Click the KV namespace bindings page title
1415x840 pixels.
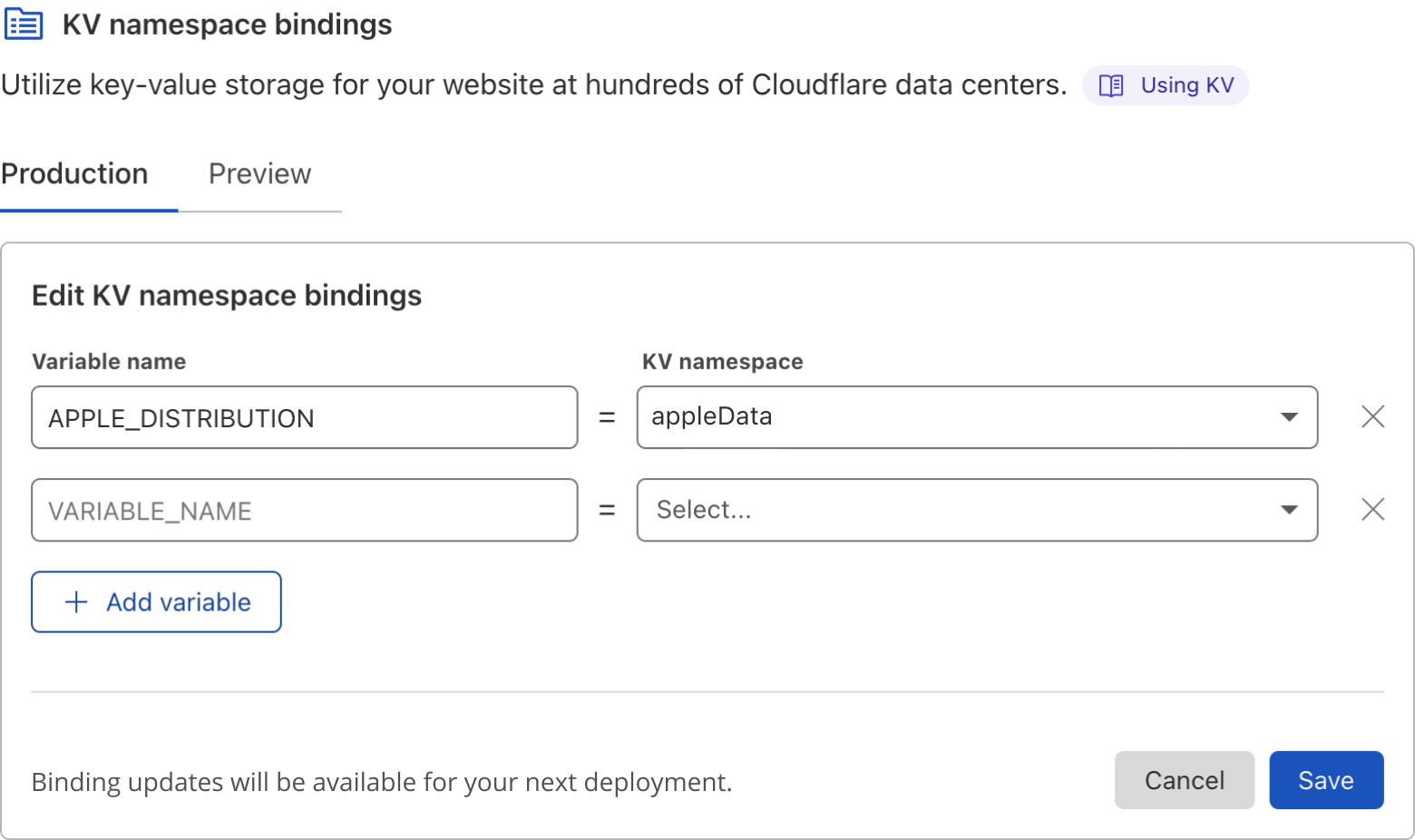pos(227,24)
